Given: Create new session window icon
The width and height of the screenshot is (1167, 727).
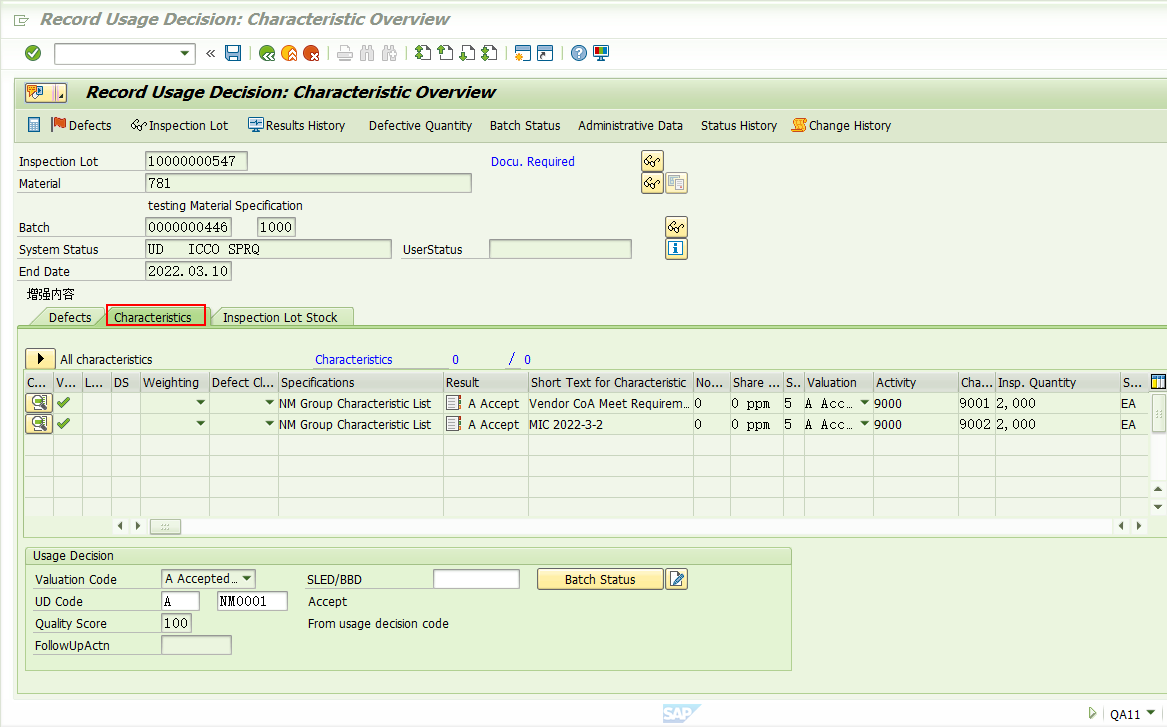Looking at the screenshot, I should (523, 53).
